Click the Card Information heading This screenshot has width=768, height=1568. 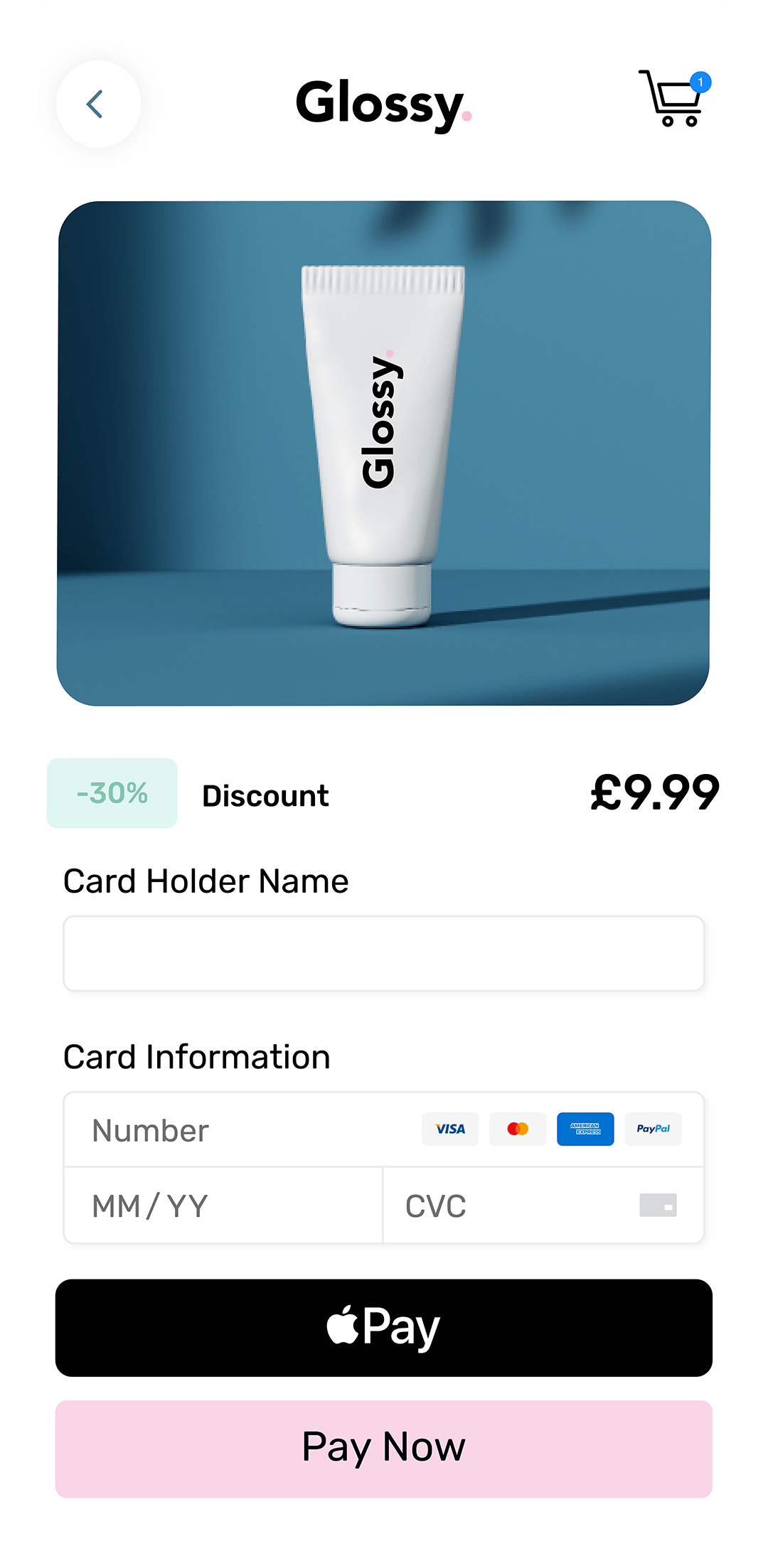pos(197,1057)
